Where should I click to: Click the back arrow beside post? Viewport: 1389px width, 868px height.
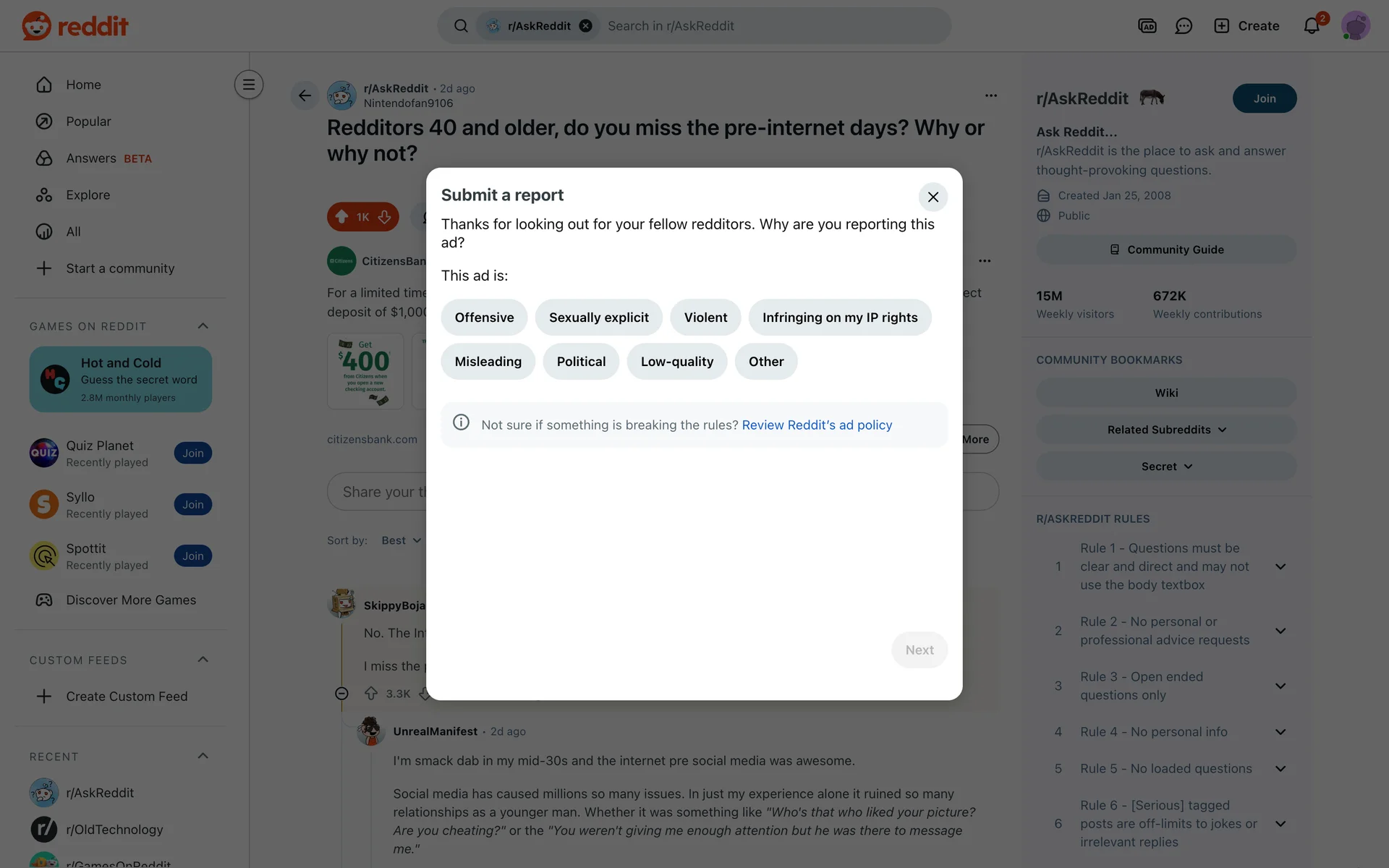click(x=305, y=95)
